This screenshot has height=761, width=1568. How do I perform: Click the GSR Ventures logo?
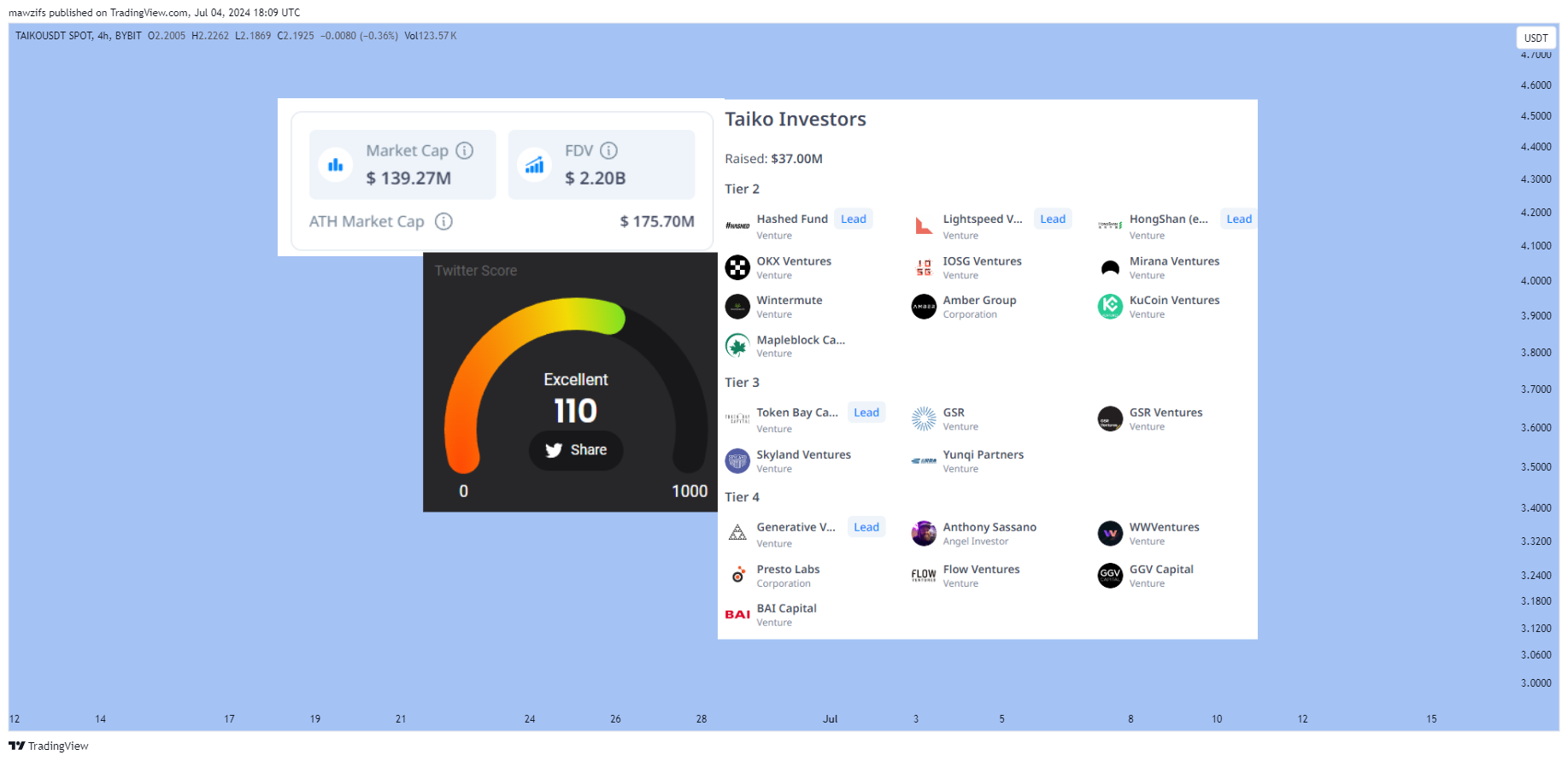(x=1110, y=419)
